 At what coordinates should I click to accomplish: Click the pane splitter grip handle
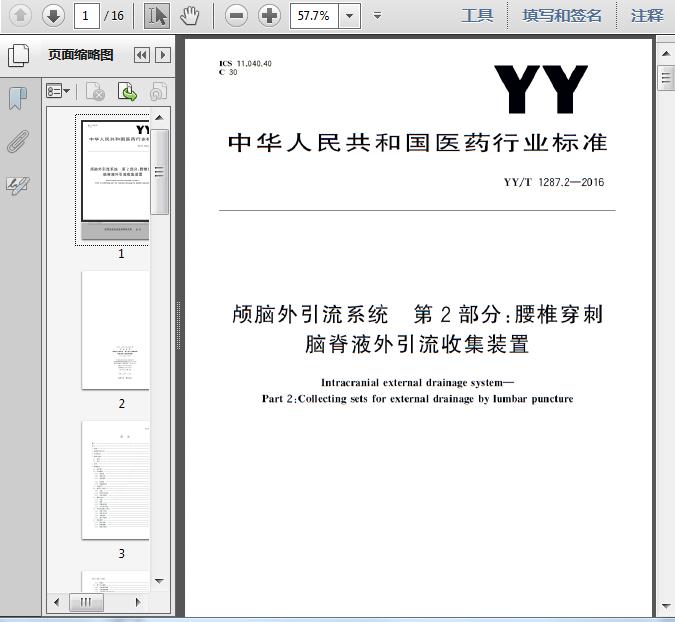coord(179,325)
